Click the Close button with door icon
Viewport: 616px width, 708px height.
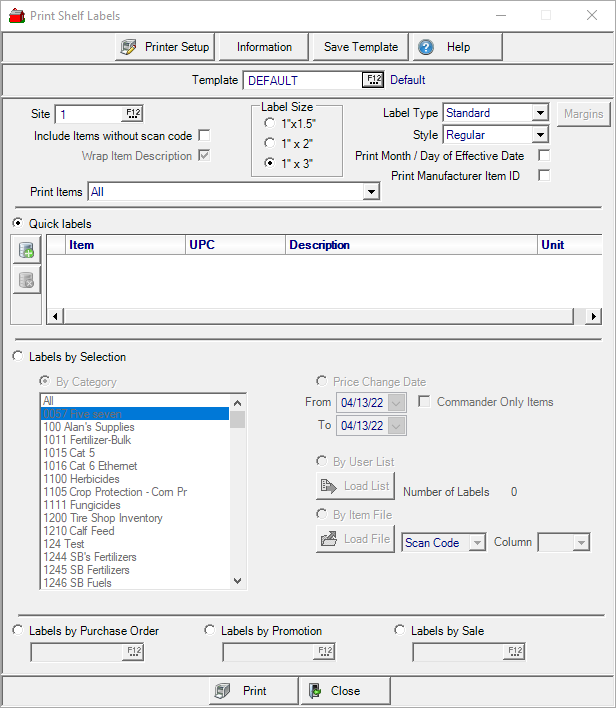pyautogui.click(x=345, y=691)
